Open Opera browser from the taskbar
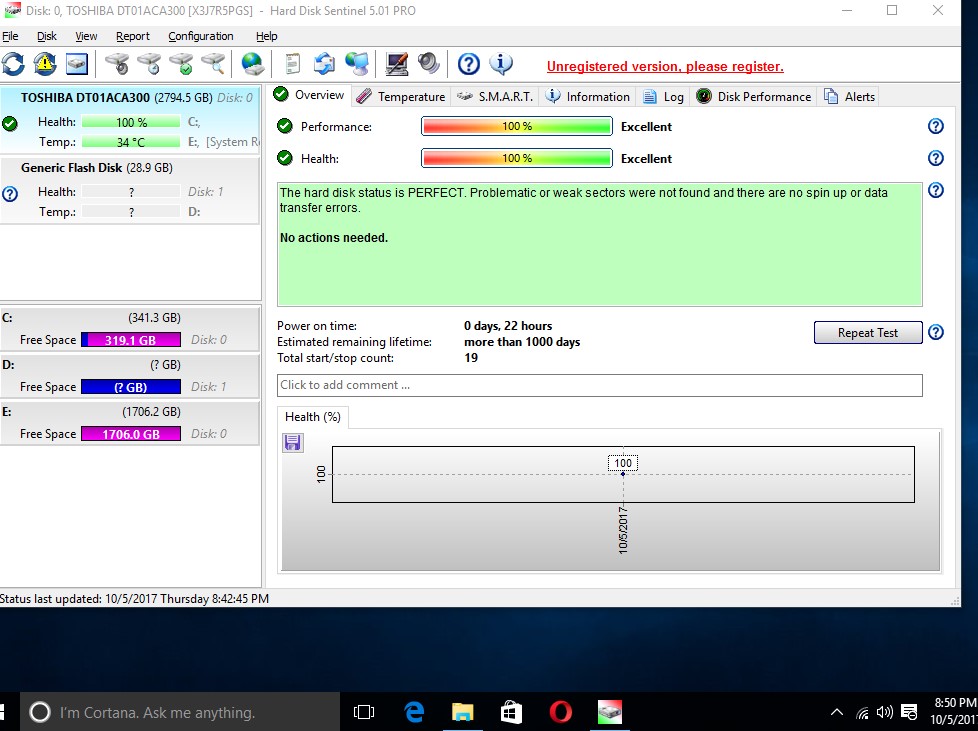Viewport: 978px width, 731px height. [561, 712]
